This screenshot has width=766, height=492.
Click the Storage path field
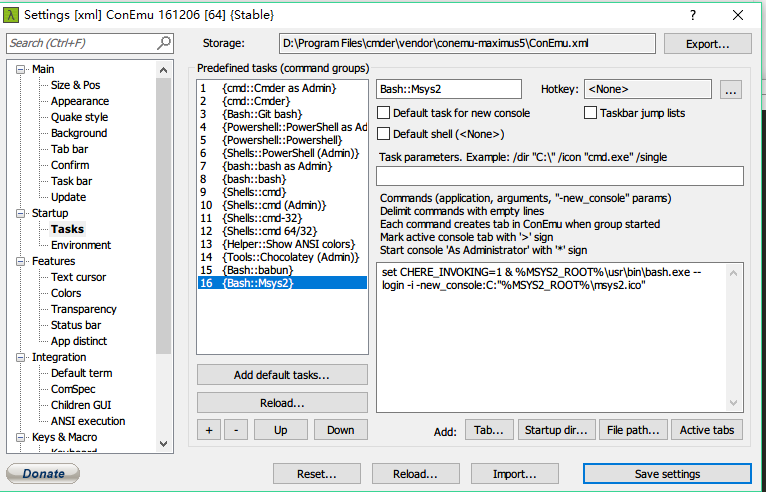pos(468,43)
